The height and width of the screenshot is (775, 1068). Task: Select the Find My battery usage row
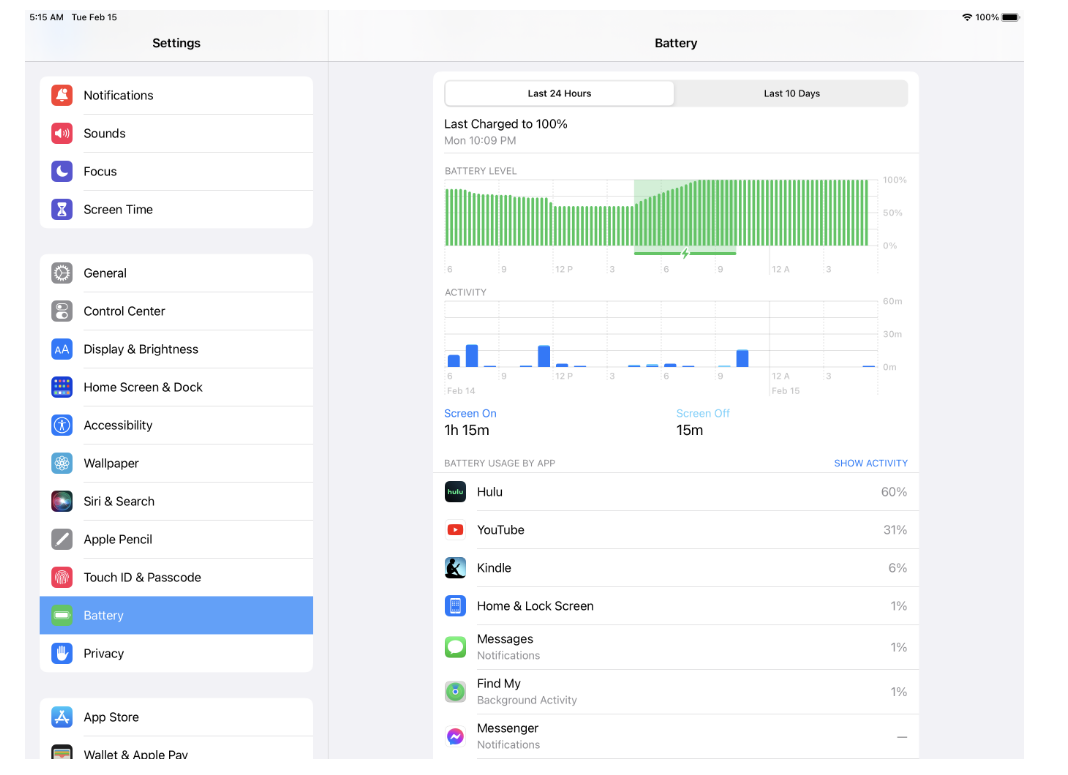(x=676, y=691)
